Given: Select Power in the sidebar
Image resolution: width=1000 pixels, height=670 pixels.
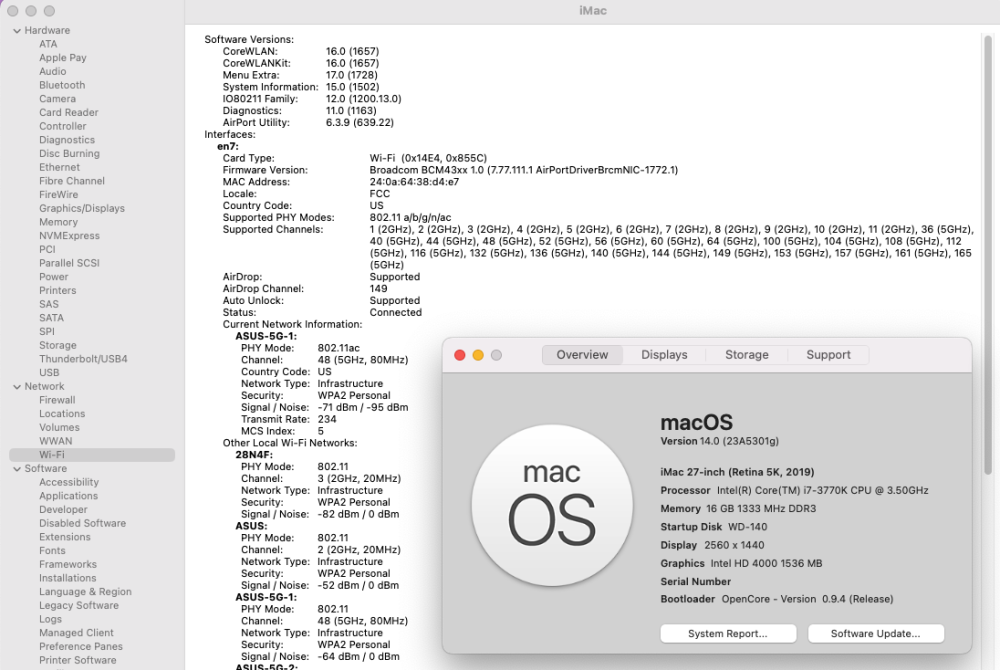Looking at the screenshot, I should click(x=54, y=277).
